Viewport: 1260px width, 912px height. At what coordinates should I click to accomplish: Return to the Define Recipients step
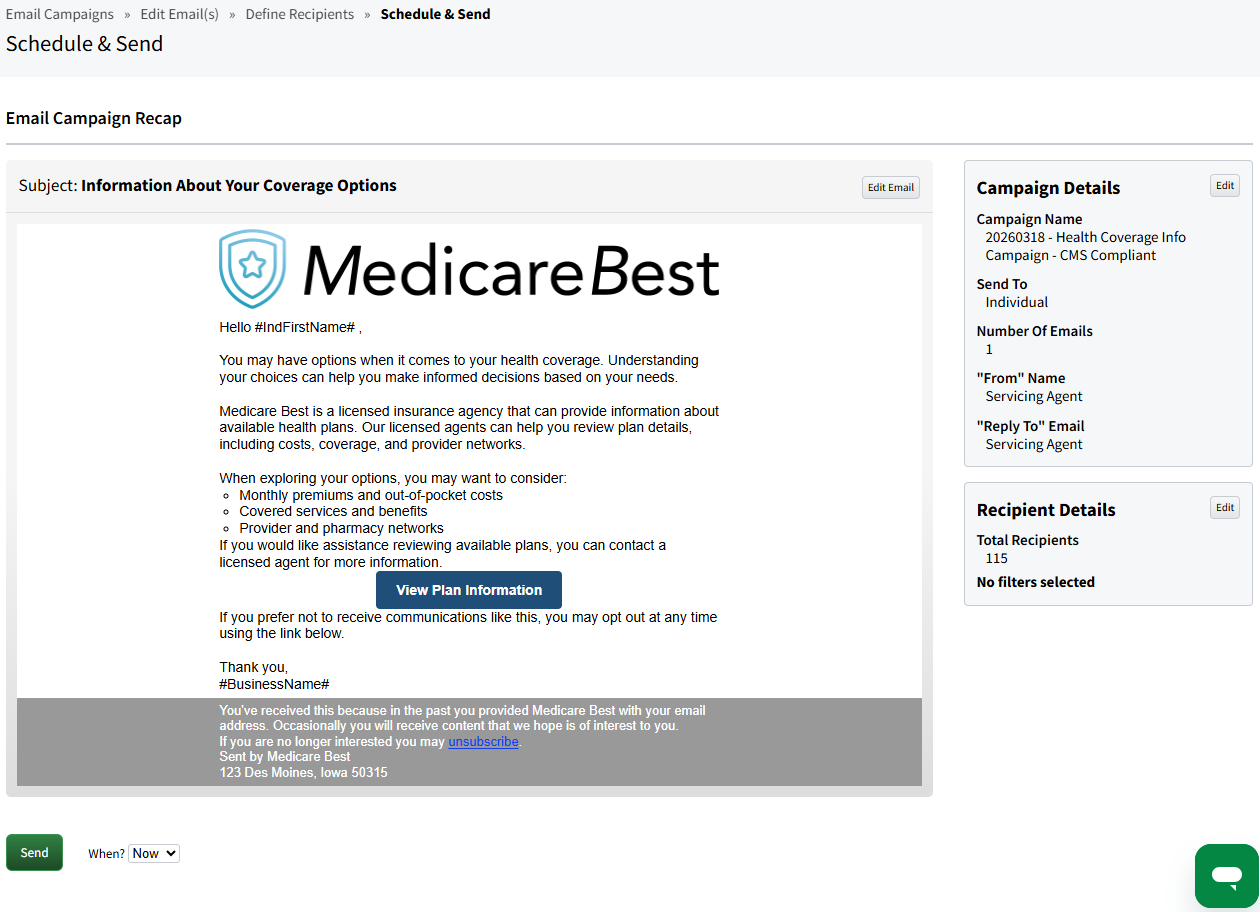click(x=299, y=13)
